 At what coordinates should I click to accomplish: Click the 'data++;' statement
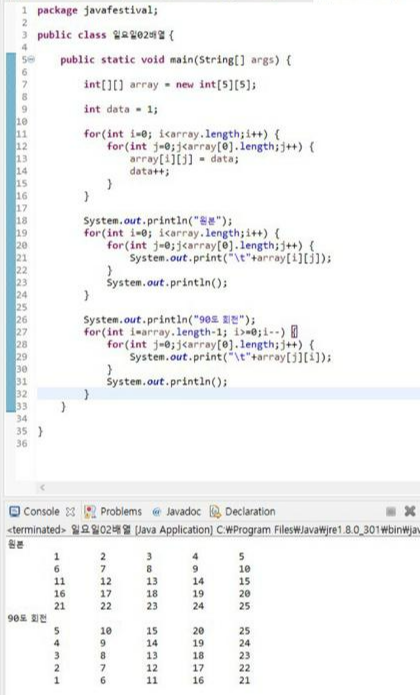pos(149,171)
